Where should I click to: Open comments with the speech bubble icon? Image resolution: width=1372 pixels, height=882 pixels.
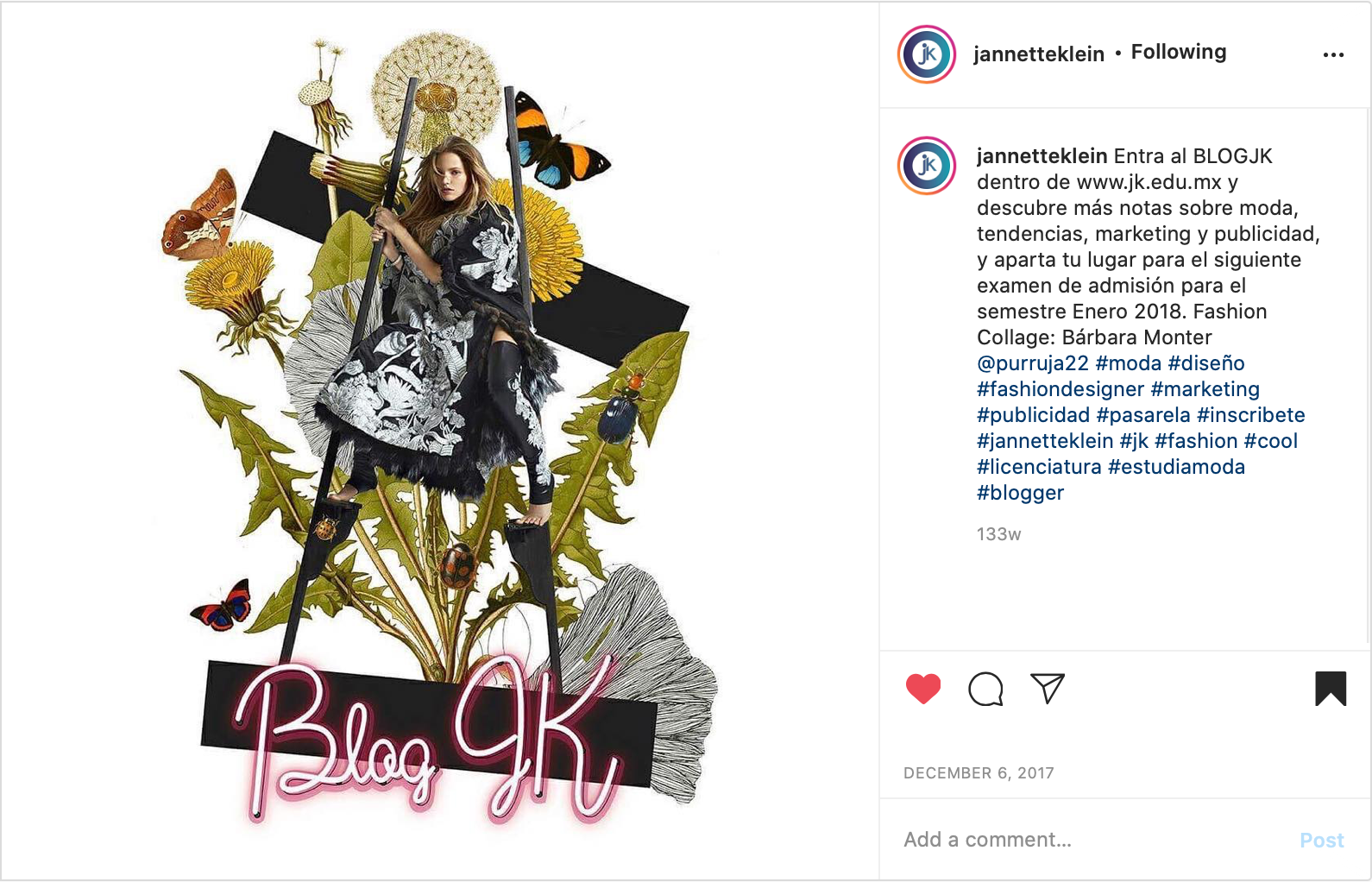click(985, 689)
